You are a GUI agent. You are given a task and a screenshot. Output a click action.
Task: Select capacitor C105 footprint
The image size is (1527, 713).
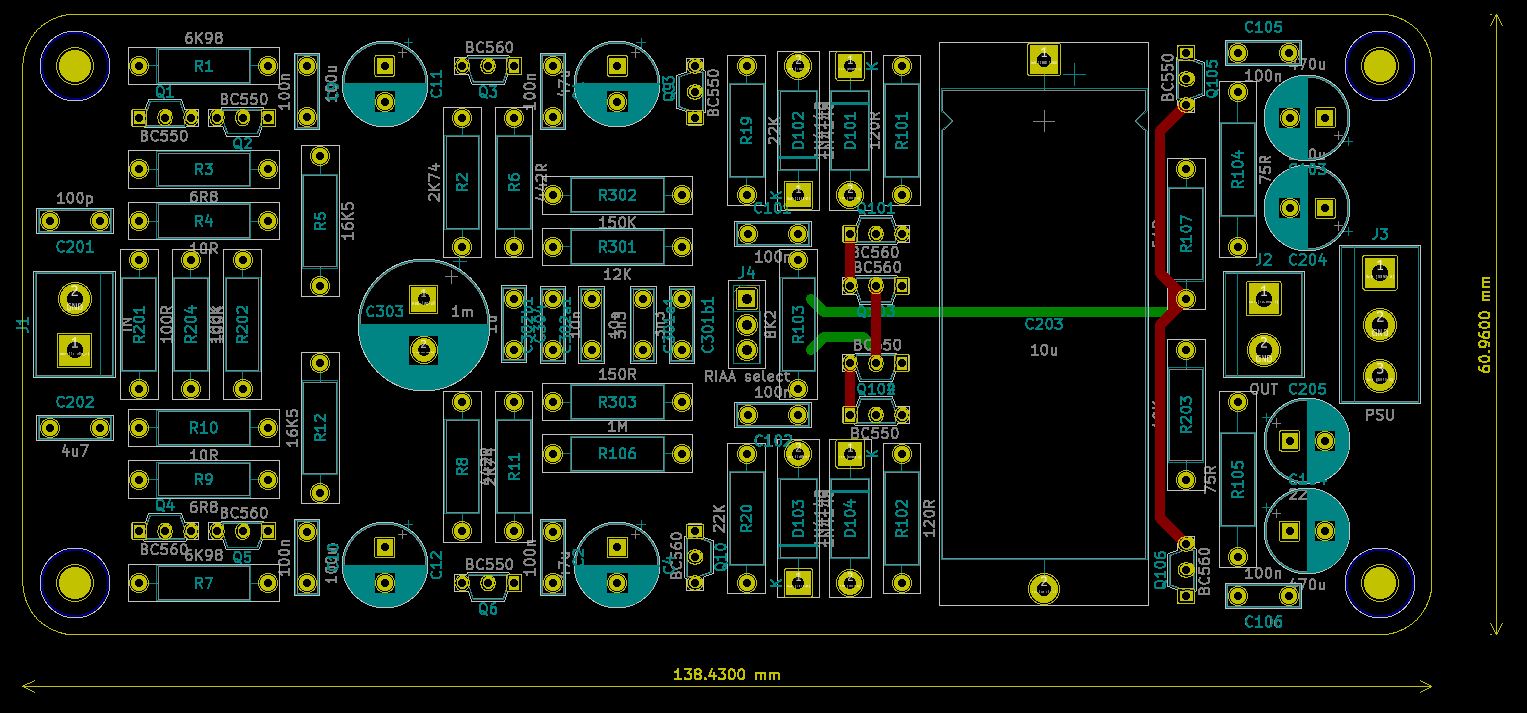coord(1264,54)
